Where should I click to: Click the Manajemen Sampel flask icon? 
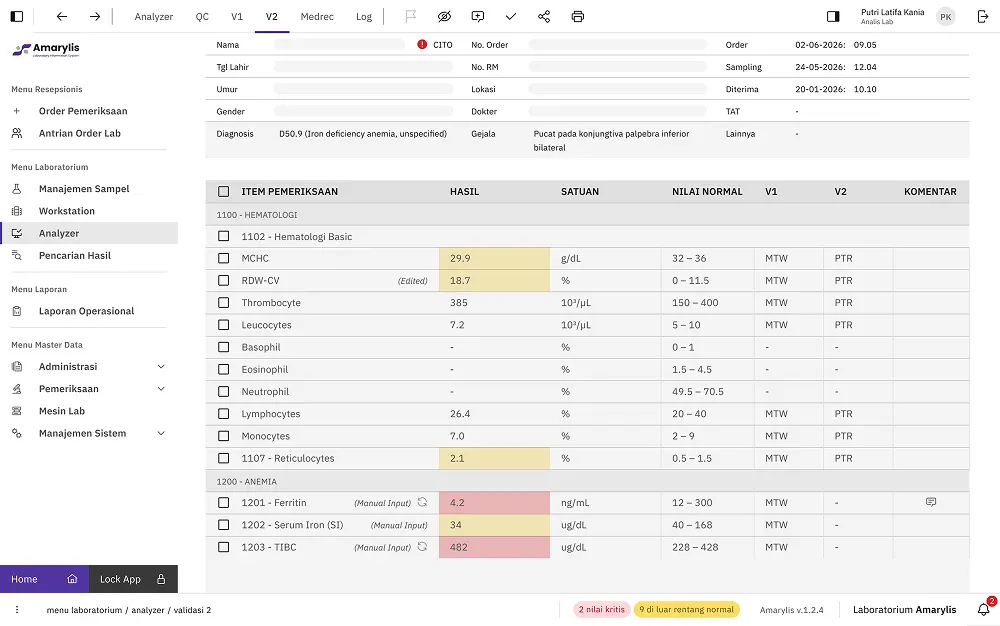[x=17, y=189]
